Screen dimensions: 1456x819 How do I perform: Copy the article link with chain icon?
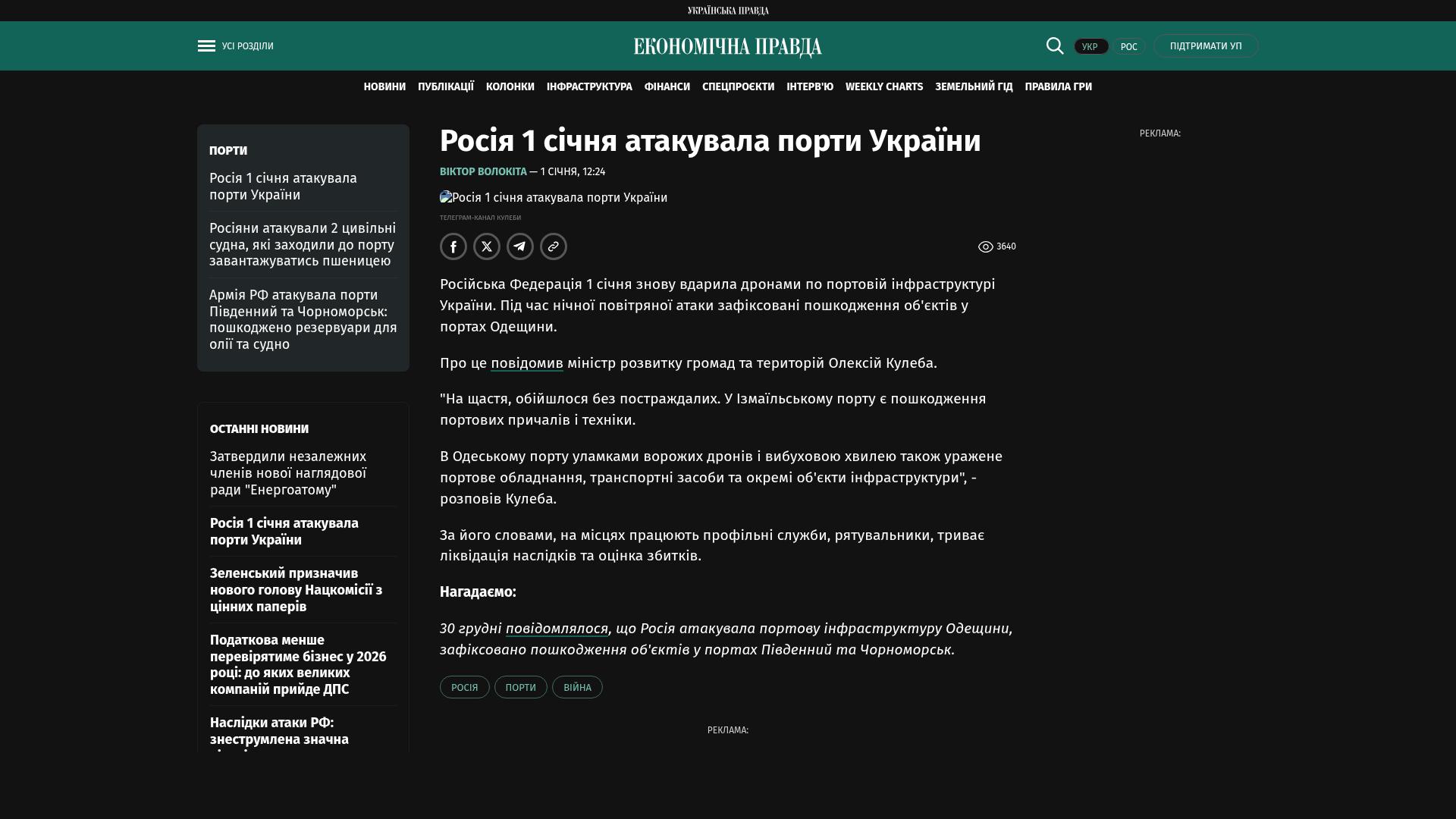pyautogui.click(x=554, y=246)
